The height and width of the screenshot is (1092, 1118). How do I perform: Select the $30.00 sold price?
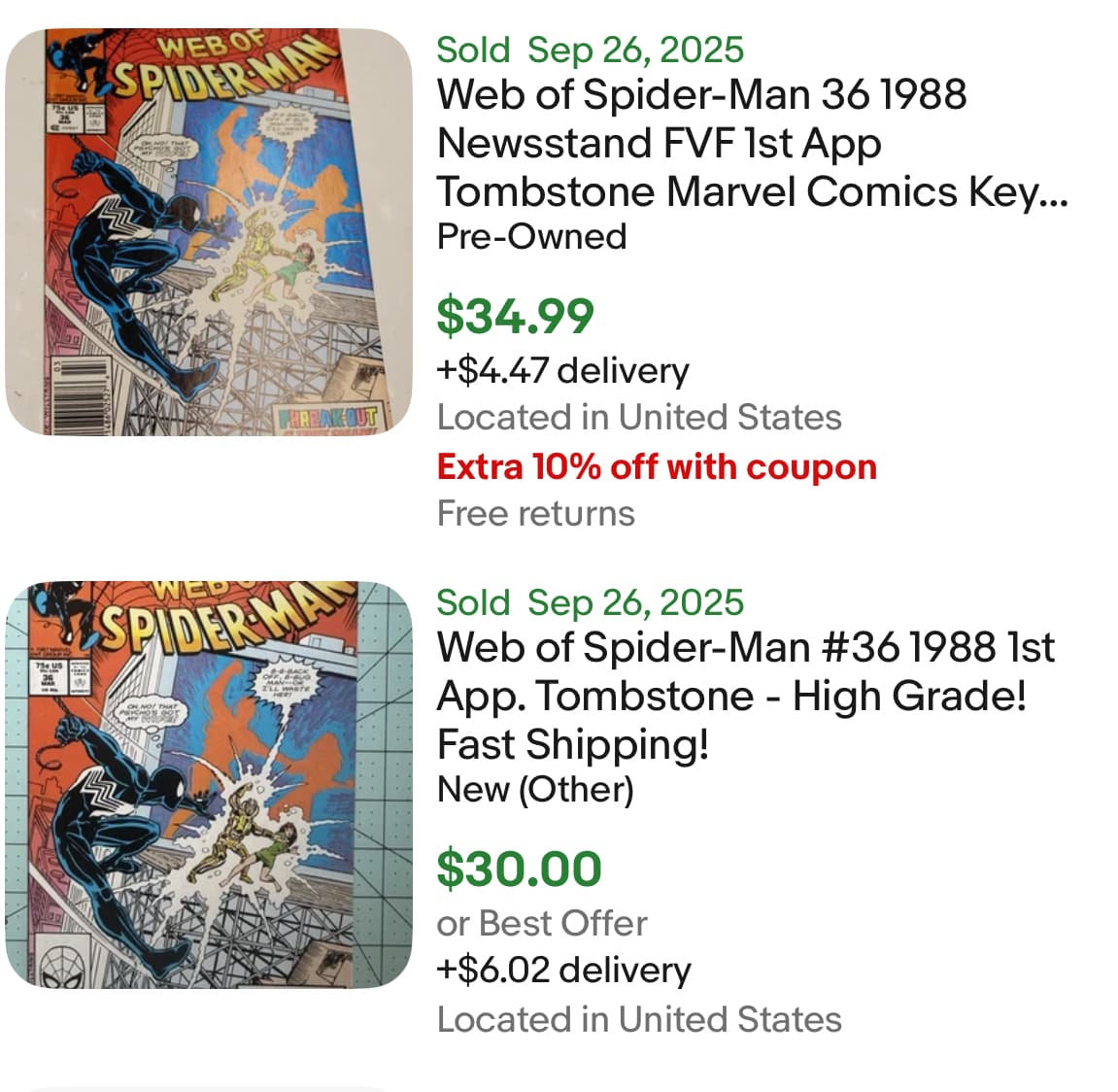(519, 869)
